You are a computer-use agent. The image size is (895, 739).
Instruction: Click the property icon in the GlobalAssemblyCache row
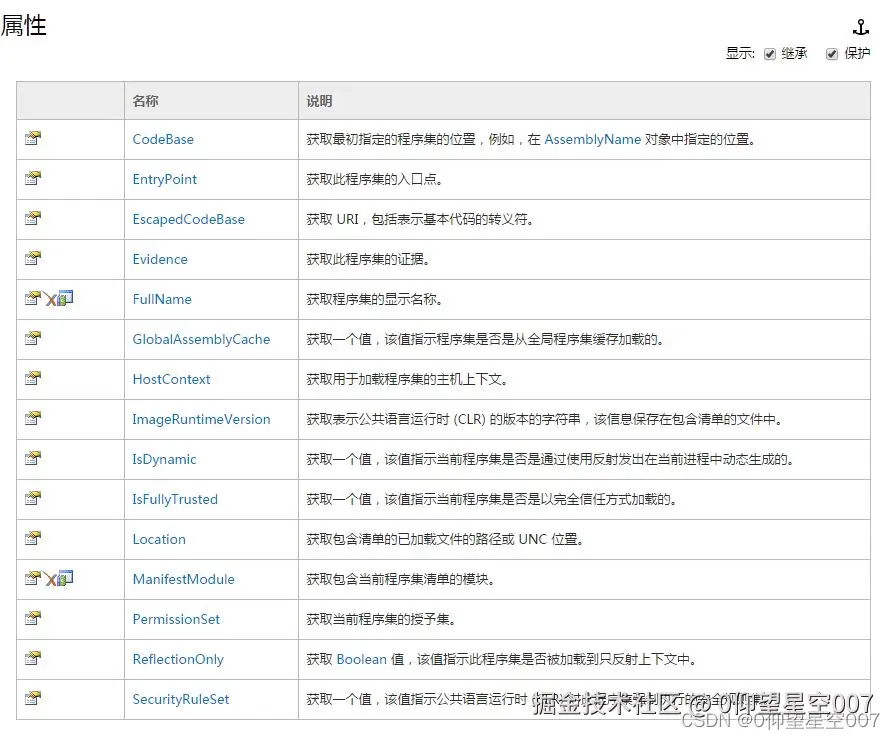[x=33, y=338]
